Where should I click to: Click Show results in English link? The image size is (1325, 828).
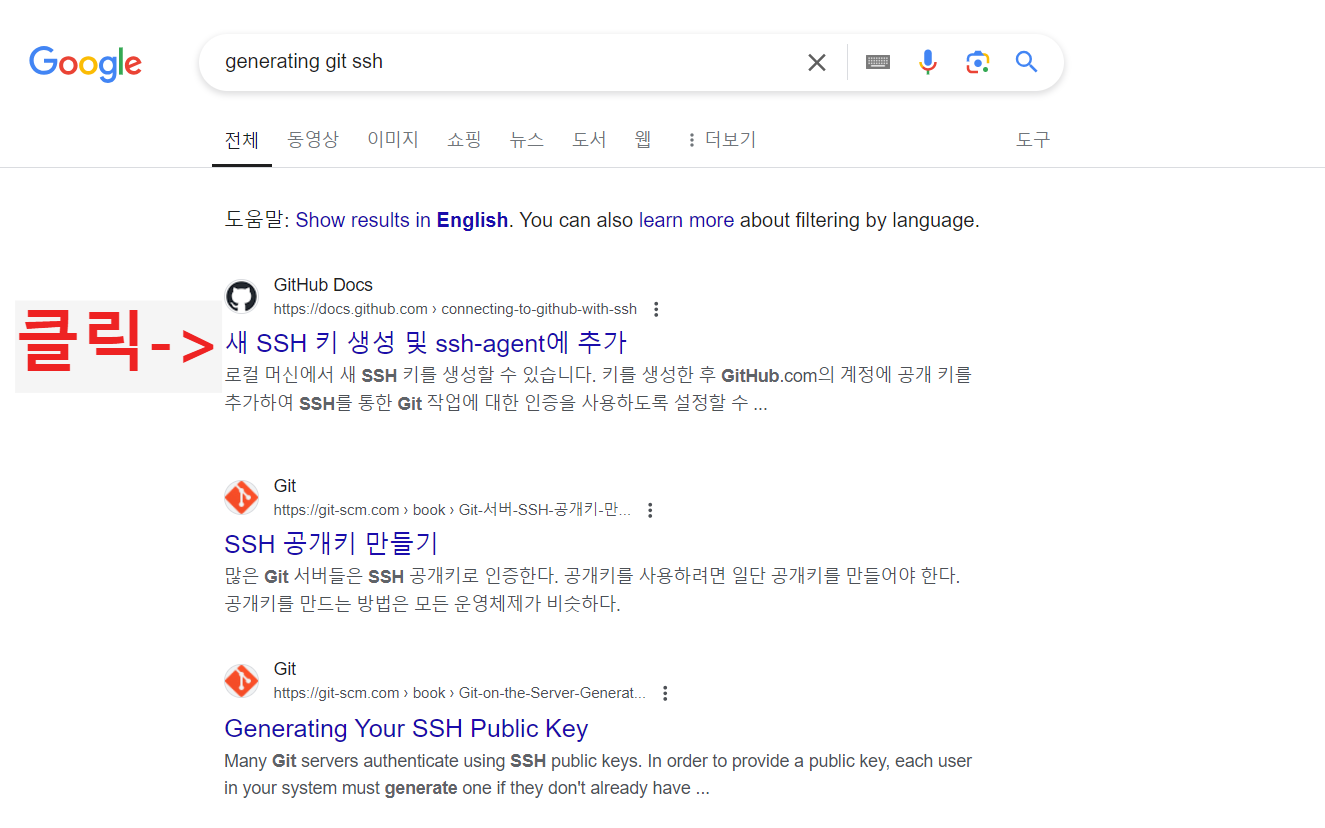point(402,220)
